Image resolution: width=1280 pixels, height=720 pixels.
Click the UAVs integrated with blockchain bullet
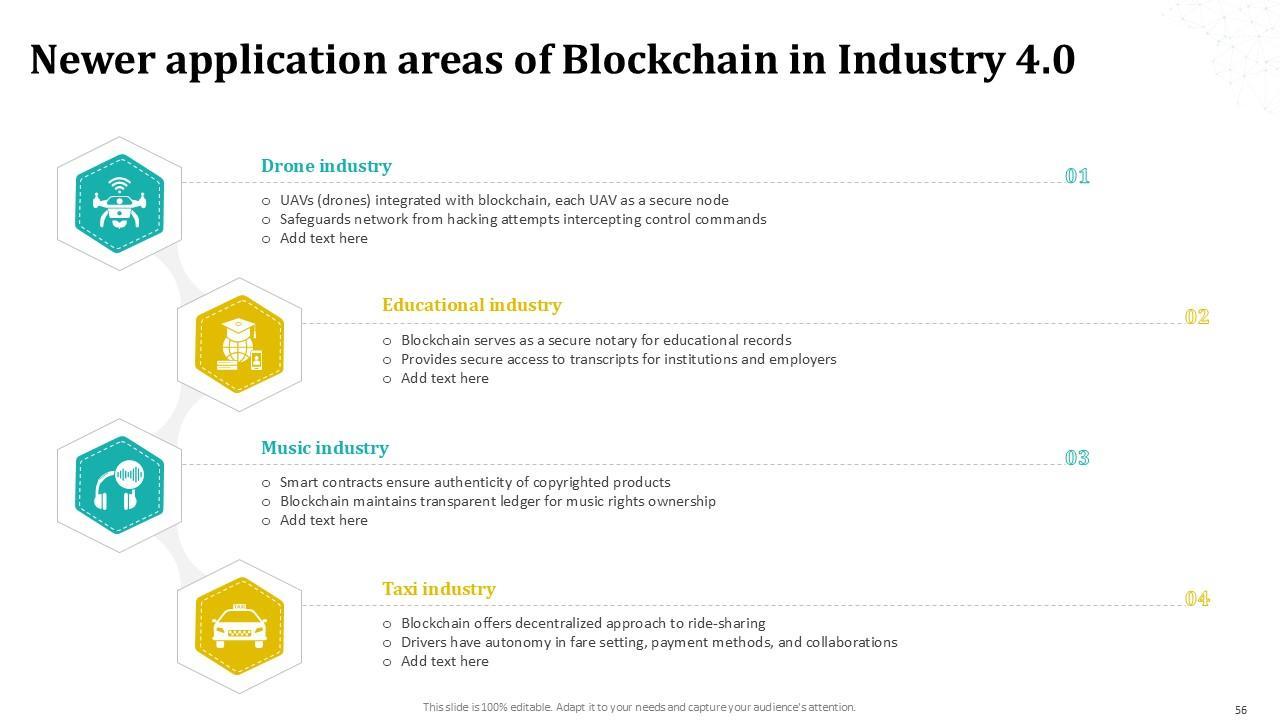coord(504,200)
